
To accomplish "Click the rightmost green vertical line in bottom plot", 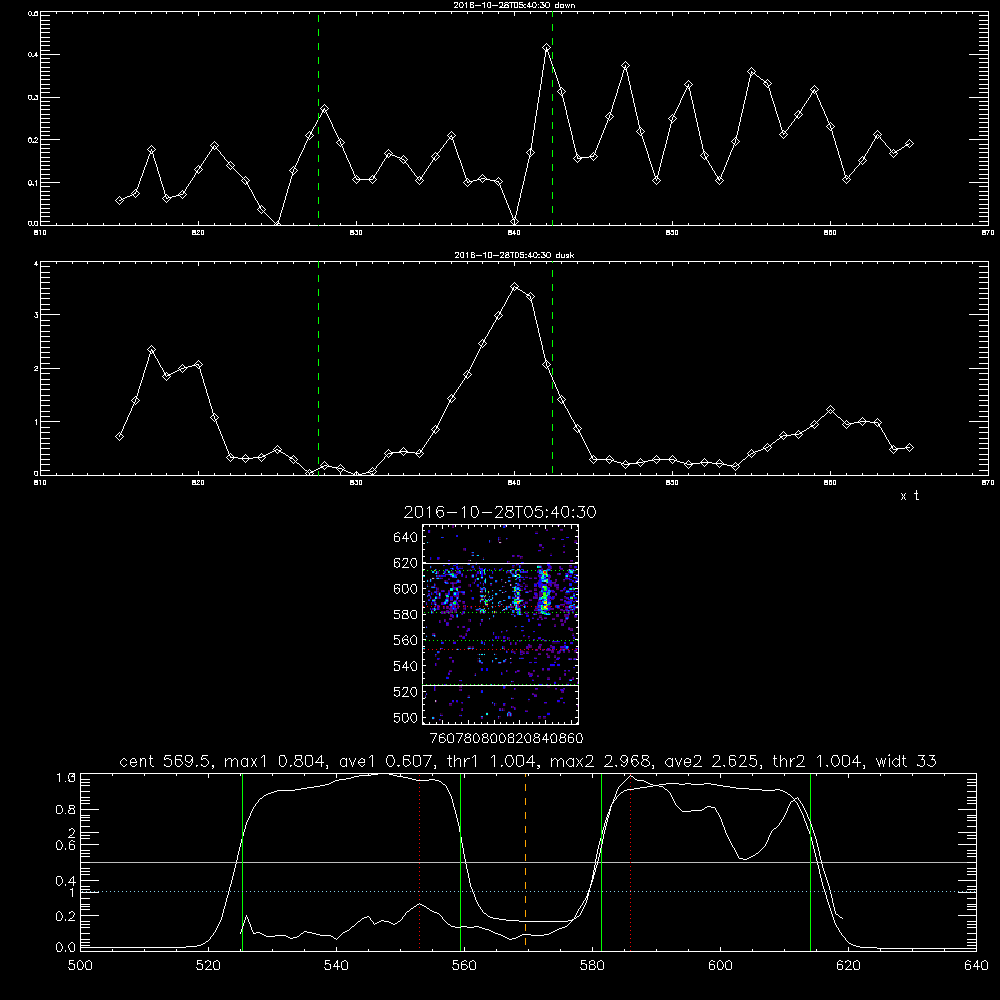I will tap(810, 861).
